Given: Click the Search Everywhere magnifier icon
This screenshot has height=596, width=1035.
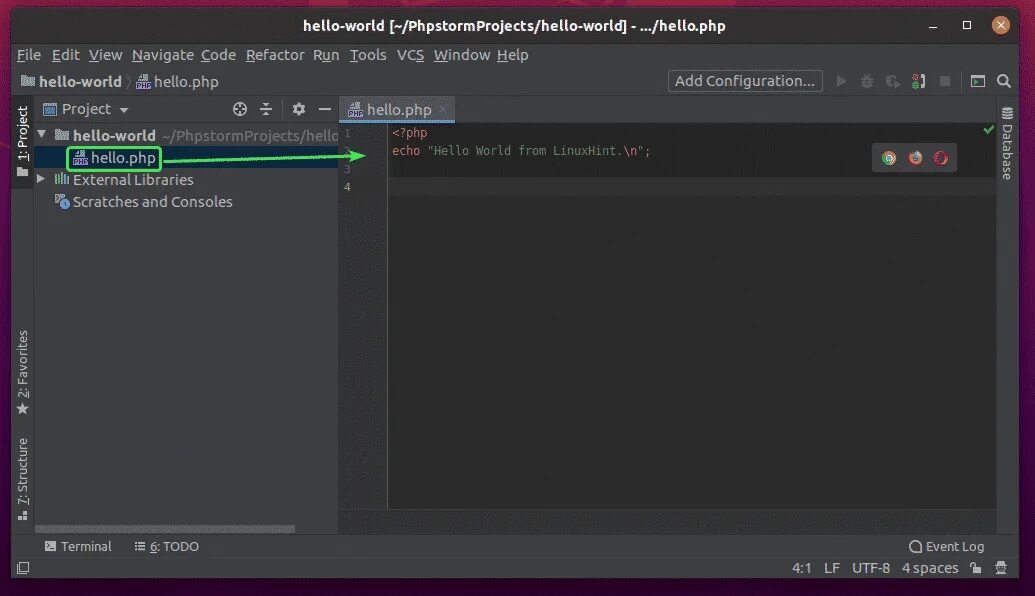Looking at the screenshot, I should 1004,81.
